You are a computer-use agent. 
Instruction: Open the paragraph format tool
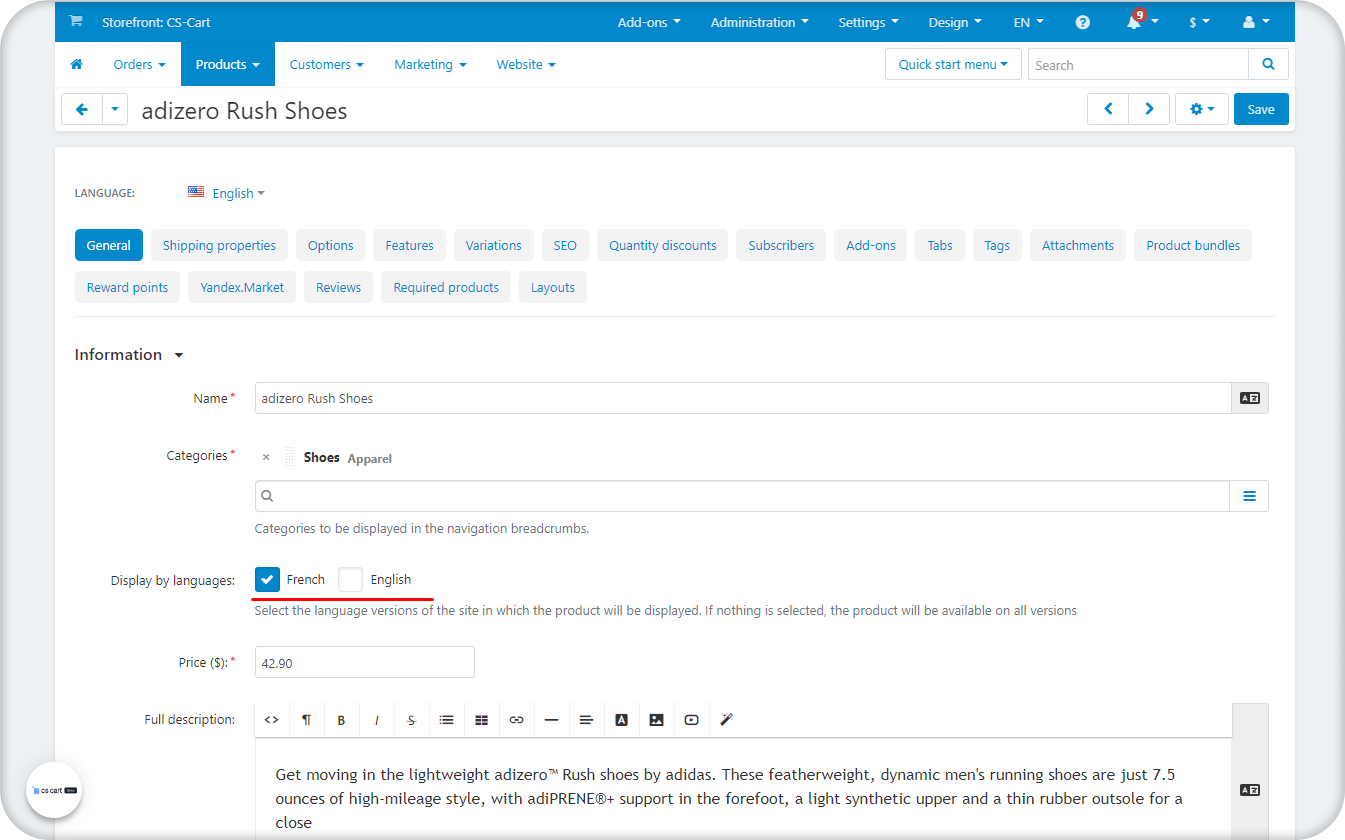[x=307, y=720]
